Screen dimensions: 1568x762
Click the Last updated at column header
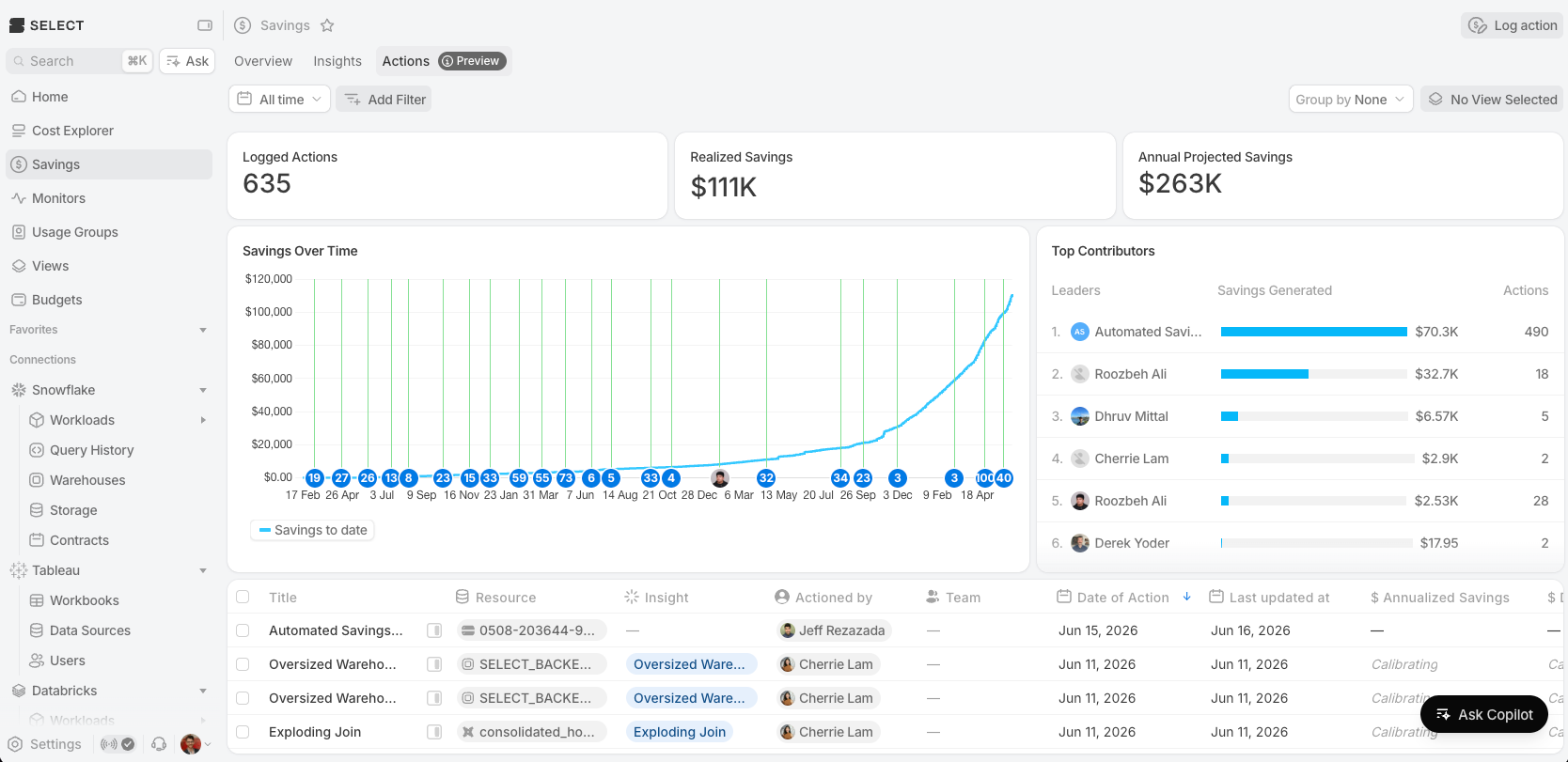[x=1269, y=597]
